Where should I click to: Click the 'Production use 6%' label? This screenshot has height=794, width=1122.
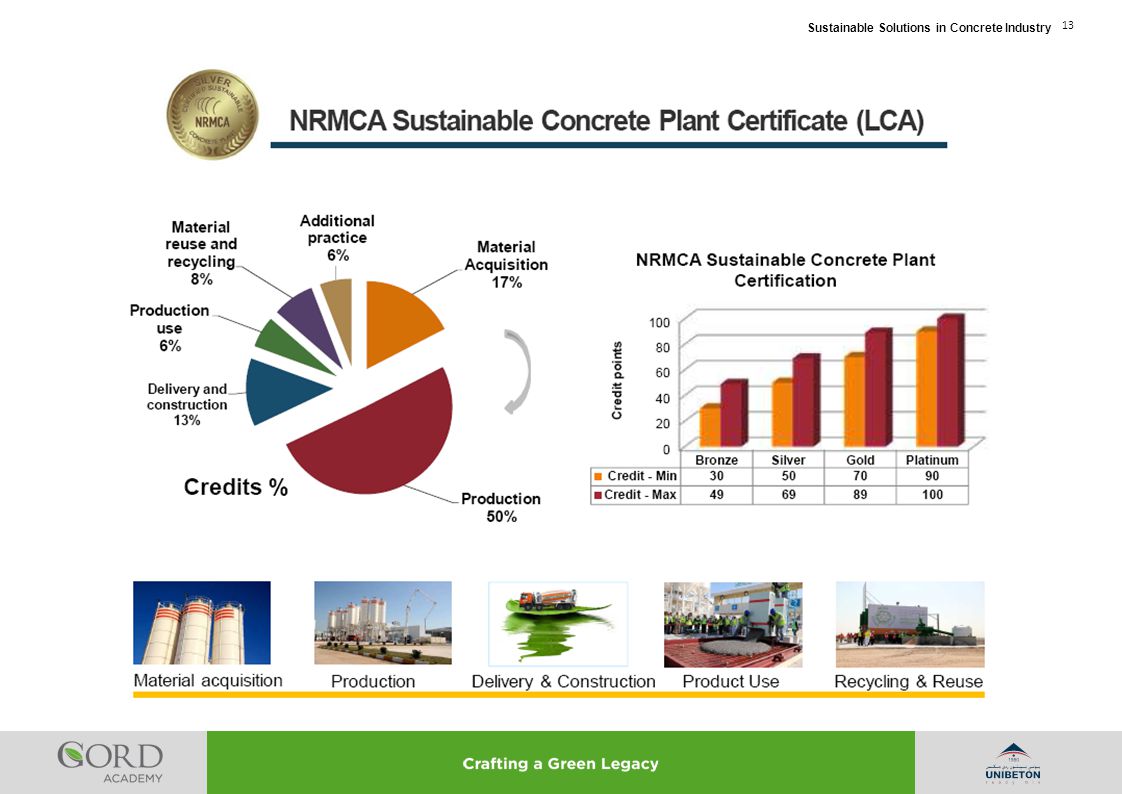coord(170,328)
